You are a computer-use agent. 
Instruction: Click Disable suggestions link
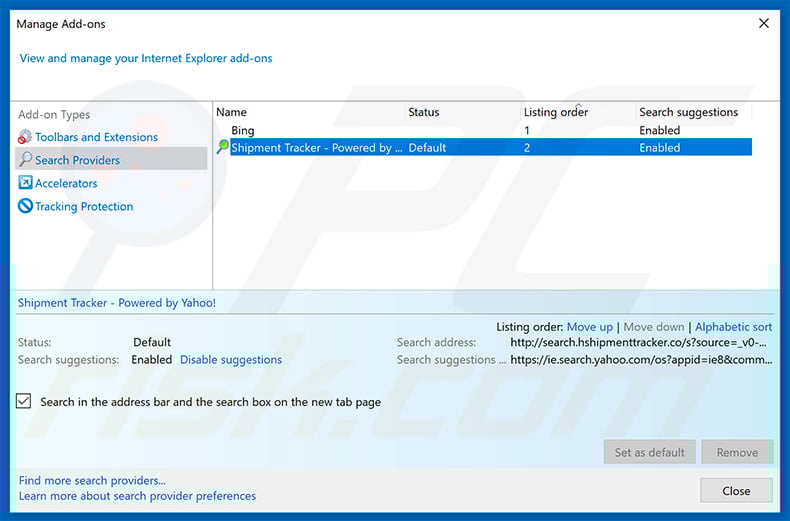point(231,360)
